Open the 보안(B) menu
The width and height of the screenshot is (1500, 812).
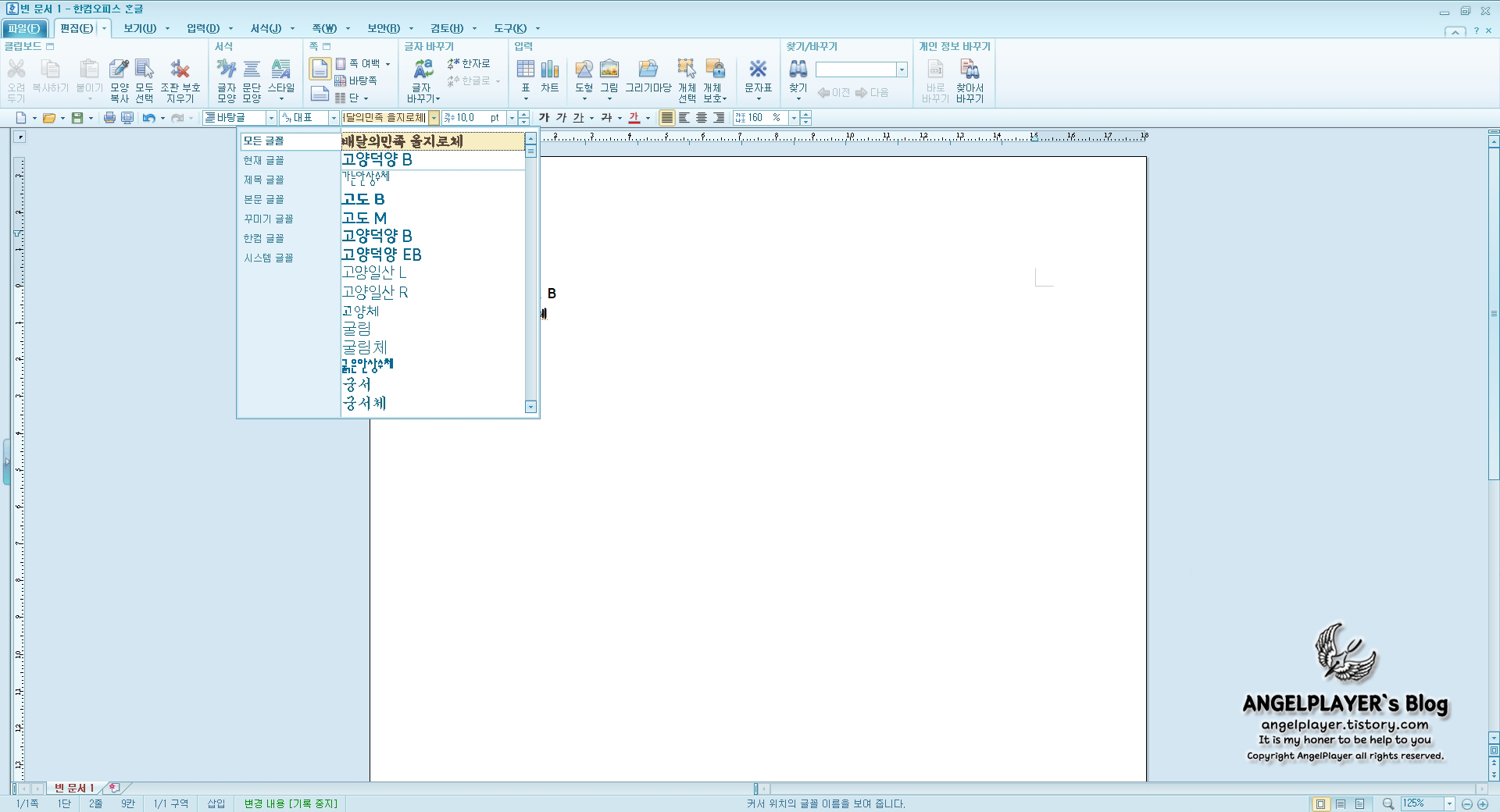pyautogui.click(x=384, y=28)
